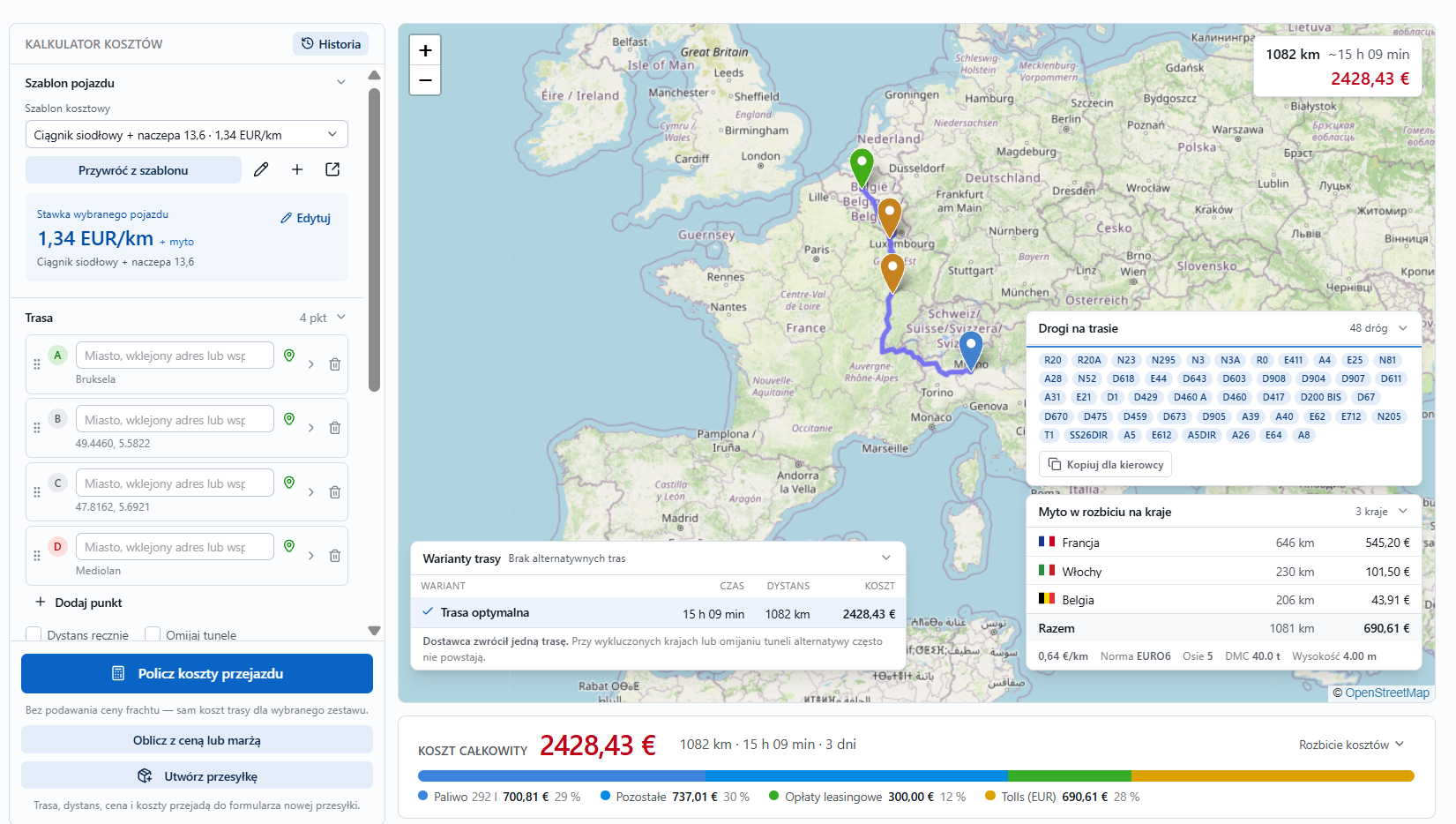1456x824 pixels.
Task: Click the pencil edit template icon
Action: [x=261, y=169]
